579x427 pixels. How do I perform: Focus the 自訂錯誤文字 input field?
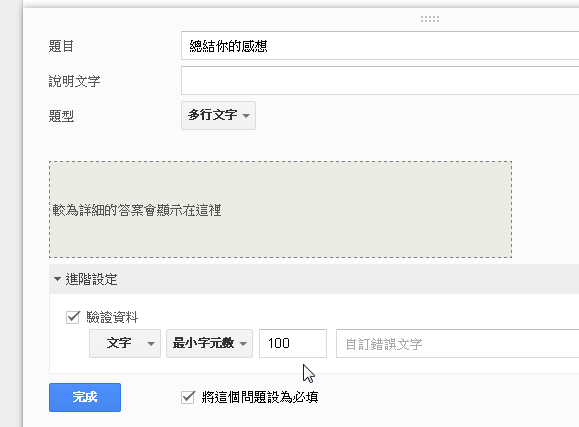[x=458, y=344]
